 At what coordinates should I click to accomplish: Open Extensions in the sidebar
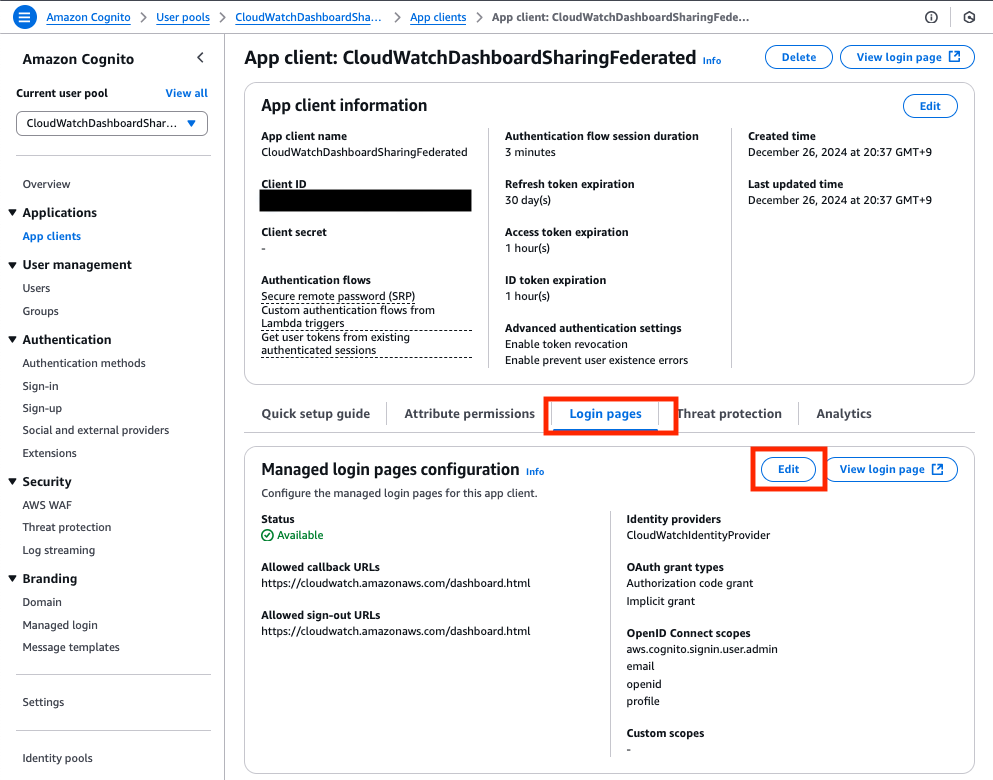(x=49, y=453)
